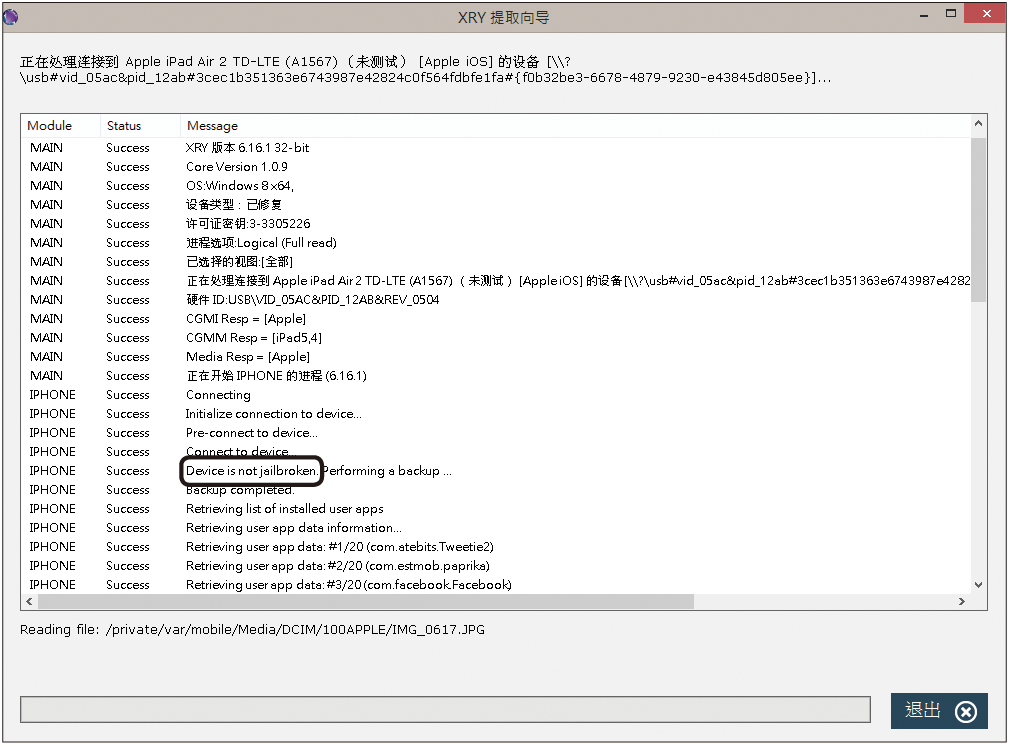1010x747 pixels.
Task: Select the '正在开始 IPHONE 的进程 (6.16.1)' row
Action: (x=496, y=376)
